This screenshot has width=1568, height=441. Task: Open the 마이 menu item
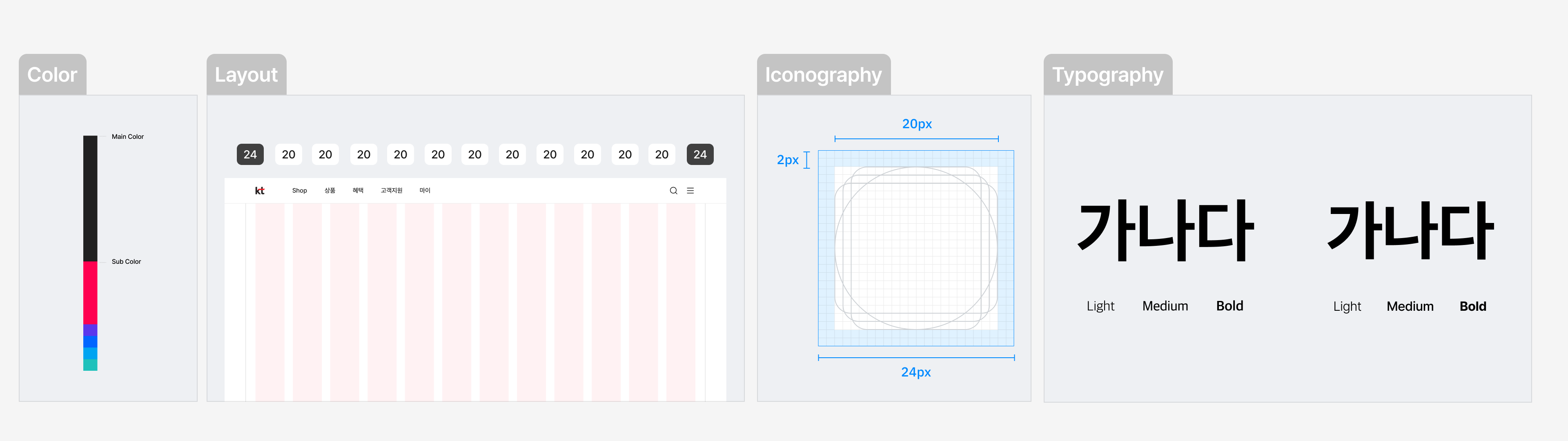point(425,191)
